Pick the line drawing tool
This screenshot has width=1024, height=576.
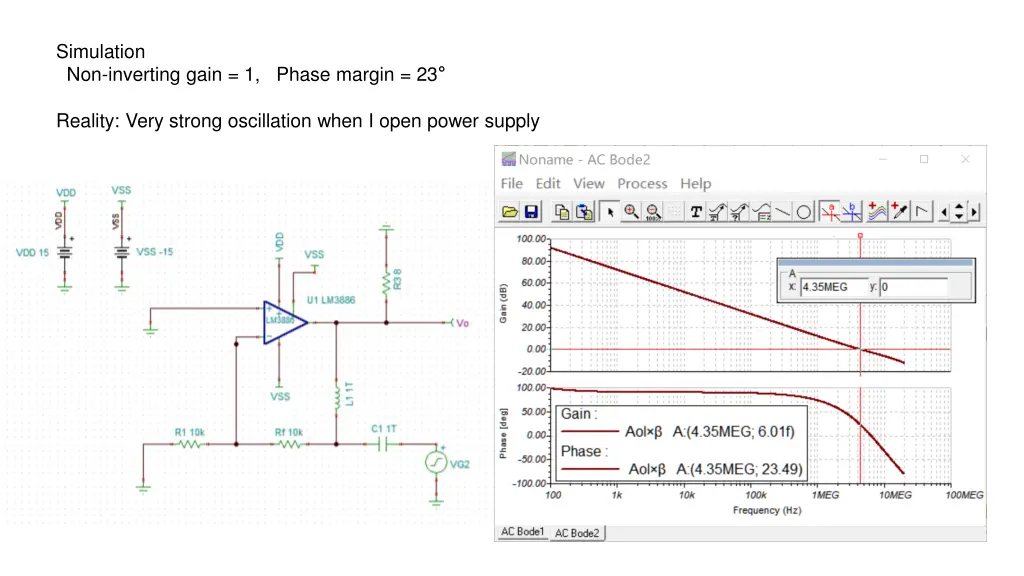pyautogui.click(x=782, y=211)
